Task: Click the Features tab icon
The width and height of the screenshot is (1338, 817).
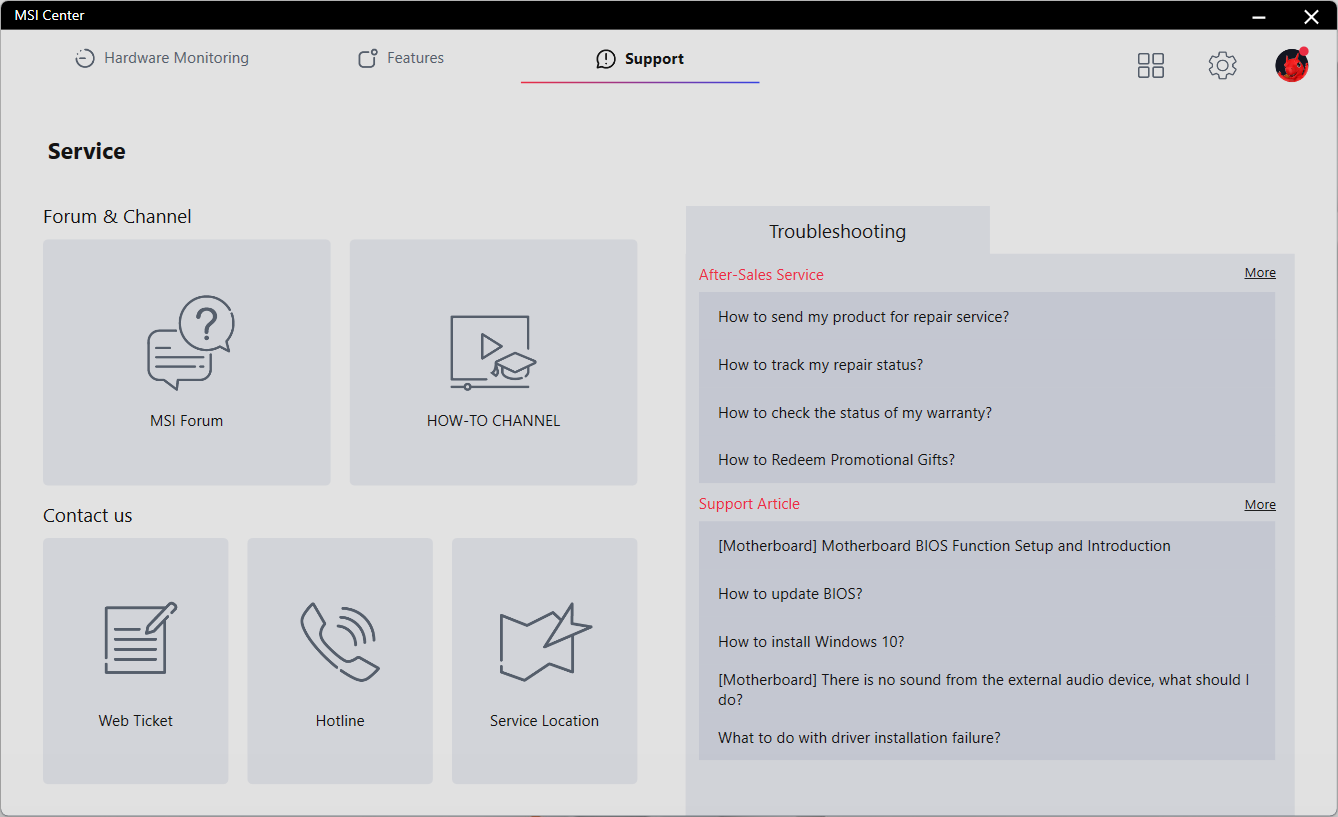Action: coord(368,59)
